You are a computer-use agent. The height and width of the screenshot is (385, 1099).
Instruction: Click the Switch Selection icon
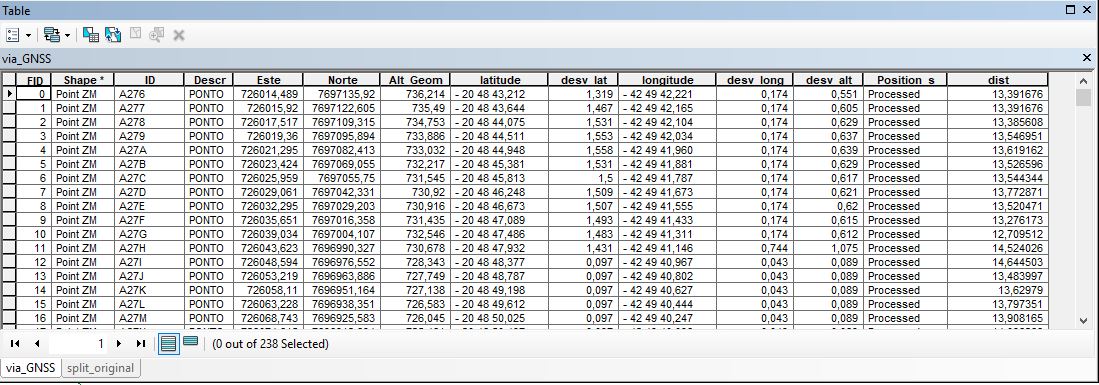112,34
